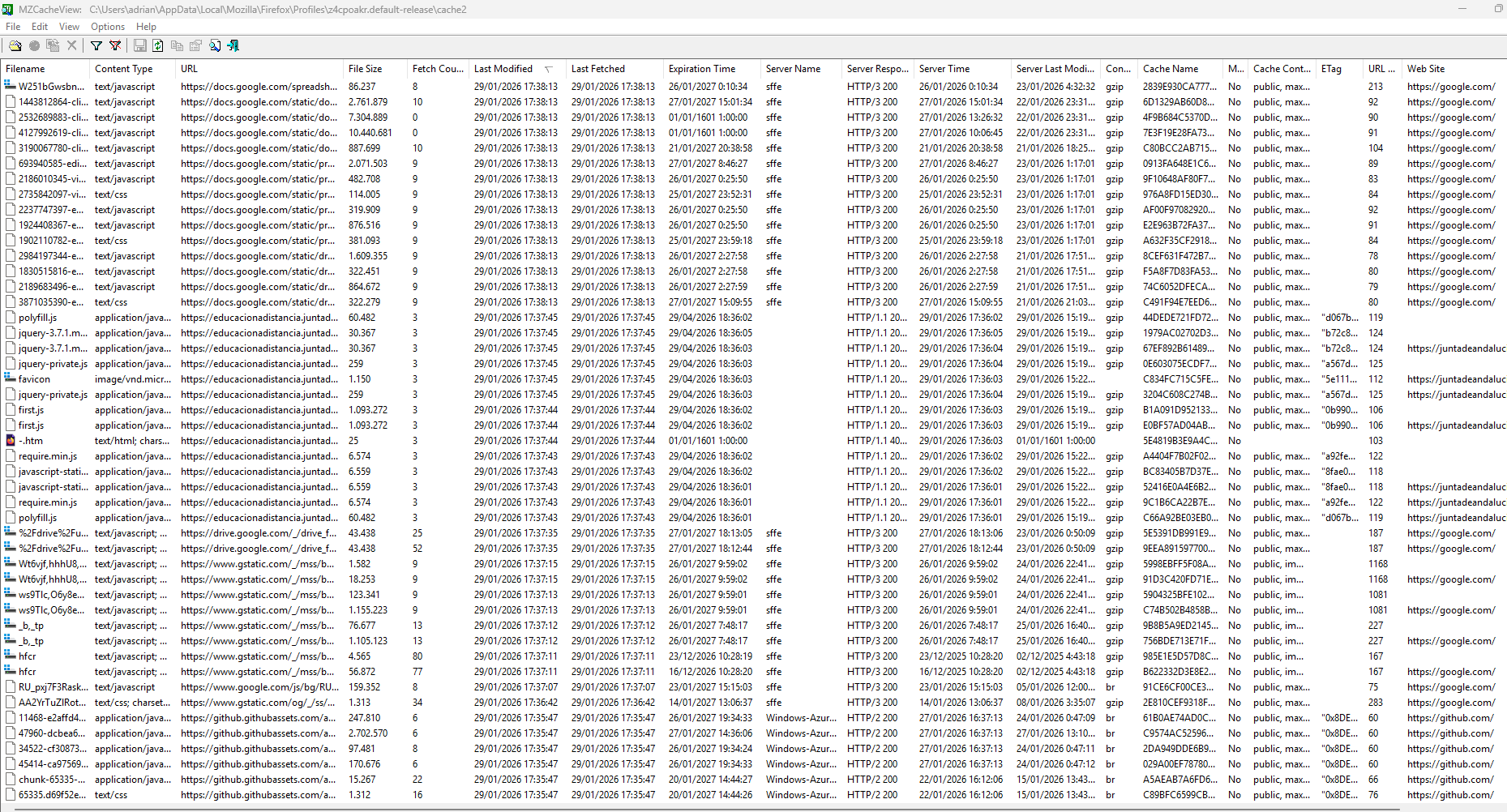Click the Delete X toolbar icon
This screenshot has height=812, width=1507.
72,46
